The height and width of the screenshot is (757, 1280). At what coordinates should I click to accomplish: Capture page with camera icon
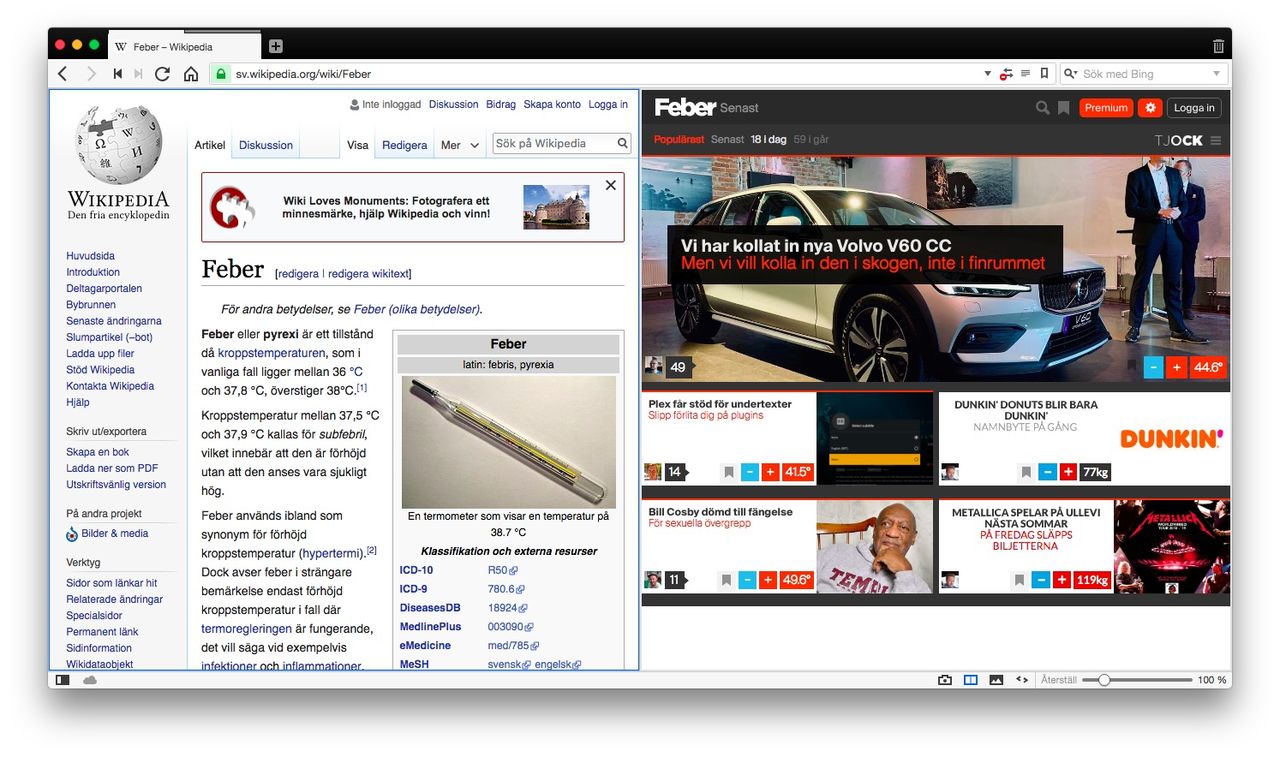tap(945, 680)
